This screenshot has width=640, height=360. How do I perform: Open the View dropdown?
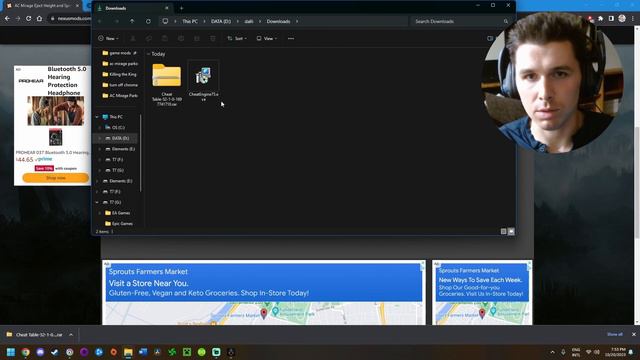[267, 38]
